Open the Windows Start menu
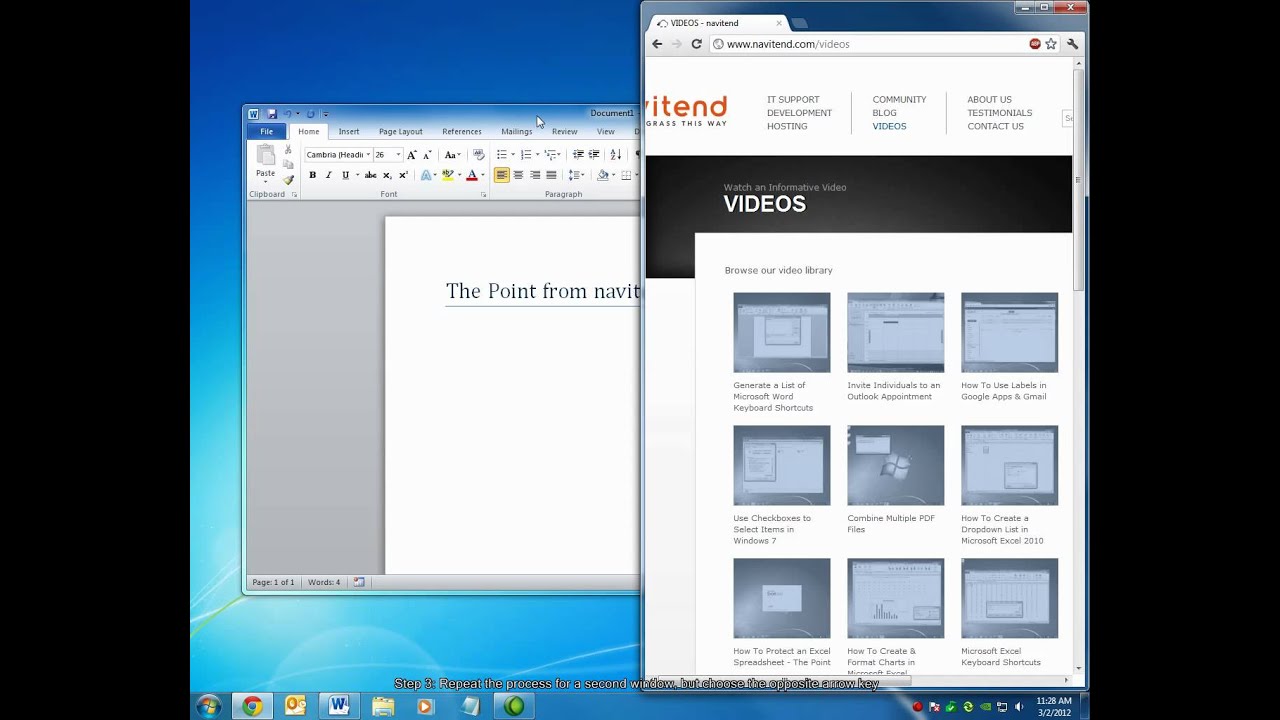 click(208, 706)
